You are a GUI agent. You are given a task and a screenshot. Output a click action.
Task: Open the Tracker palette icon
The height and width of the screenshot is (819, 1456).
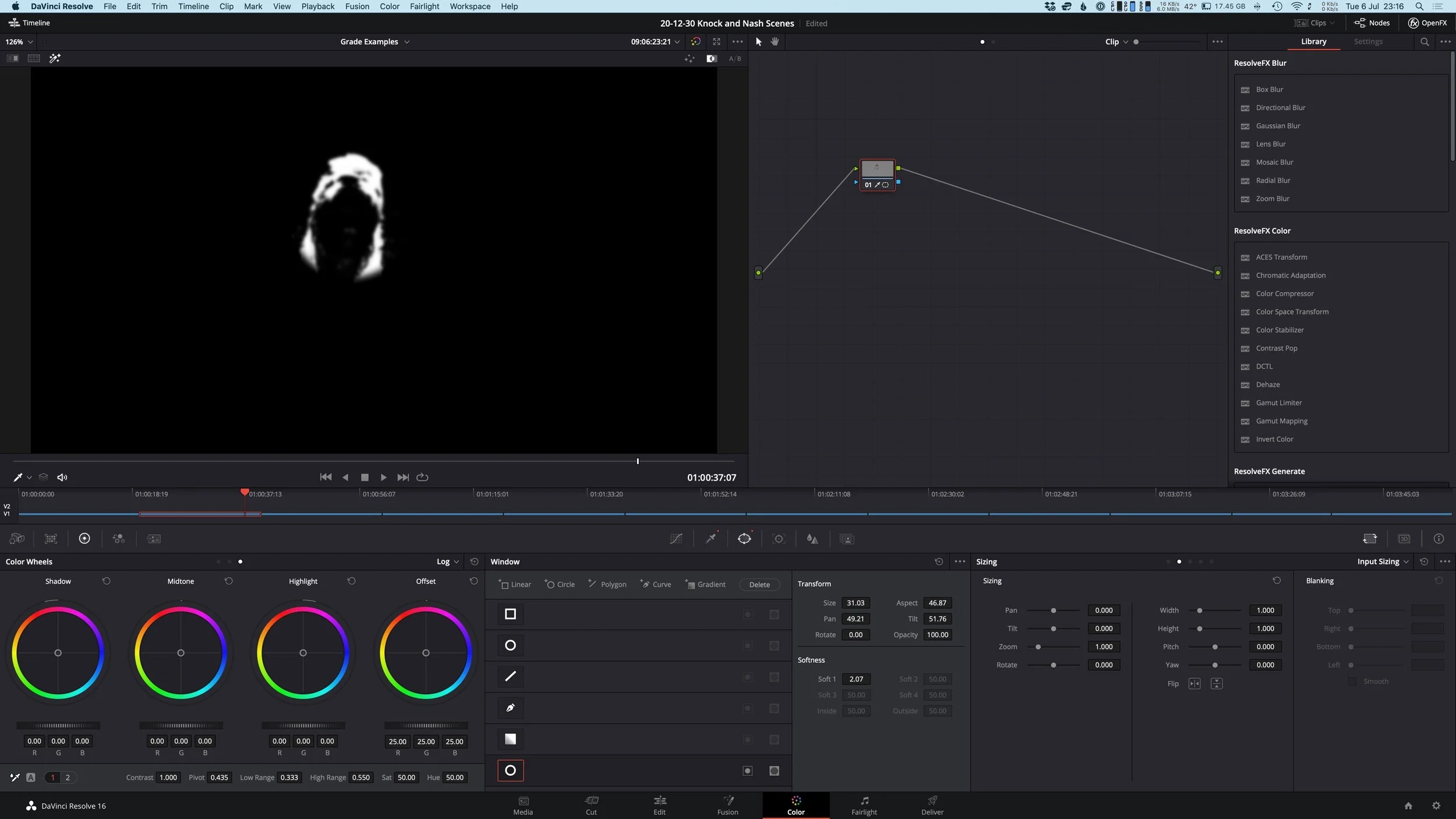(x=779, y=539)
